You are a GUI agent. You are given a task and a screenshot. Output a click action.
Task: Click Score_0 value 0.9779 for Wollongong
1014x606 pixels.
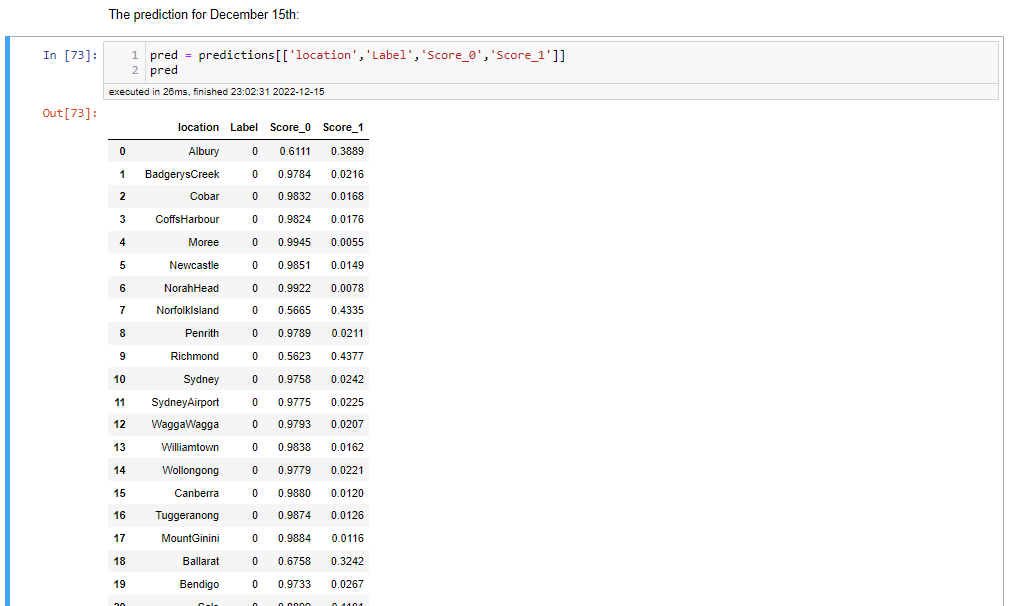coord(294,471)
